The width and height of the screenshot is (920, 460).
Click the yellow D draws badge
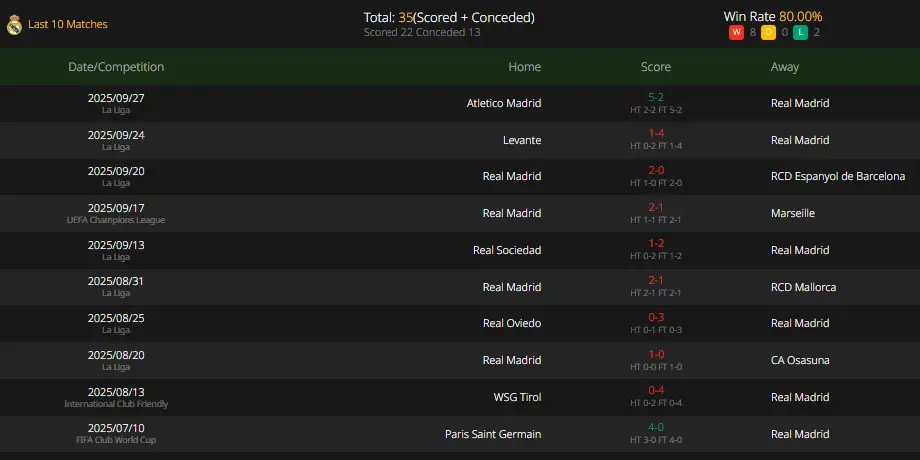pos(769,33)
